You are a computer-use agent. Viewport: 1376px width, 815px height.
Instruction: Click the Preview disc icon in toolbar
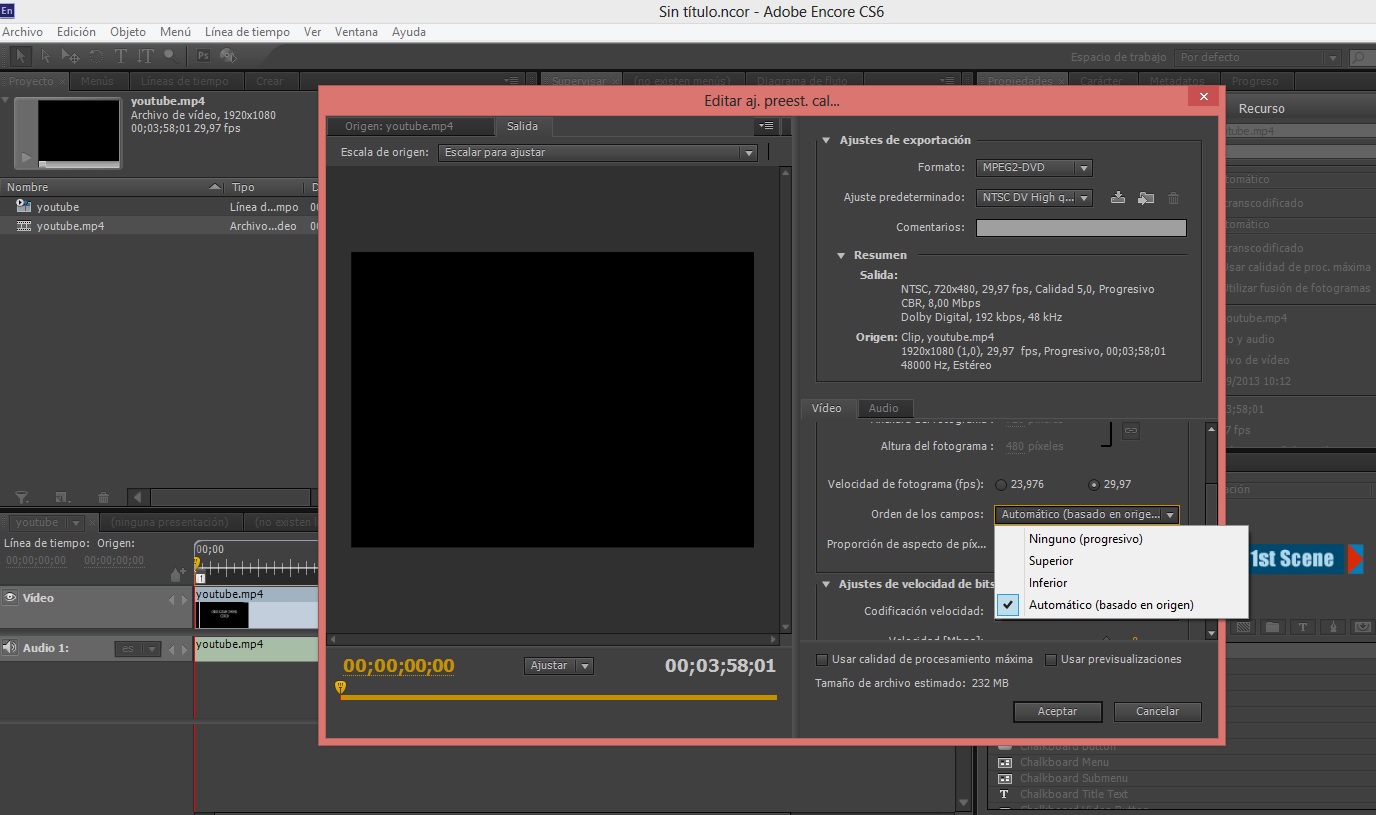[228, 56]
